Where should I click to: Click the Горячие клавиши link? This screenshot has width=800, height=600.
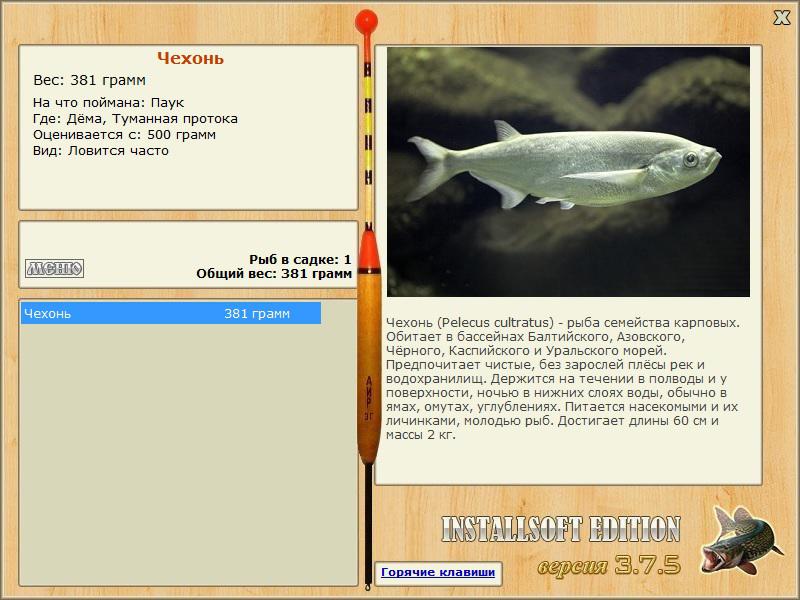438,572
